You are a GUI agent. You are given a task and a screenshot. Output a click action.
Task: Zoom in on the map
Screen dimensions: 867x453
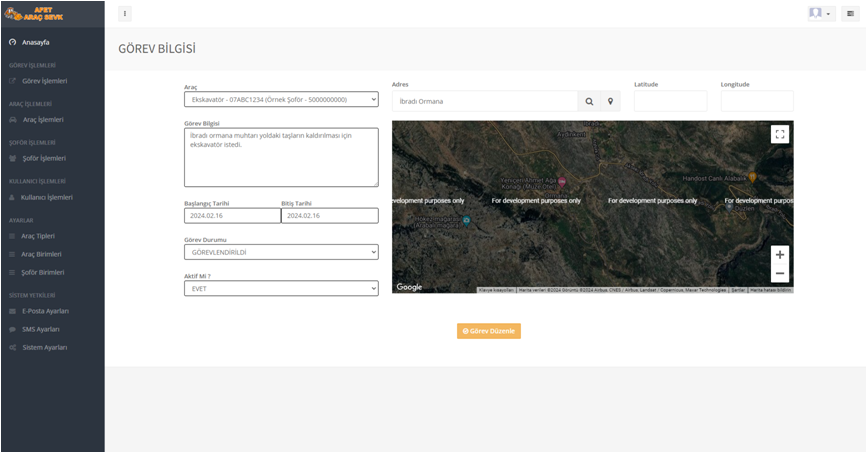pyautogui.click(x=780, y=255)
